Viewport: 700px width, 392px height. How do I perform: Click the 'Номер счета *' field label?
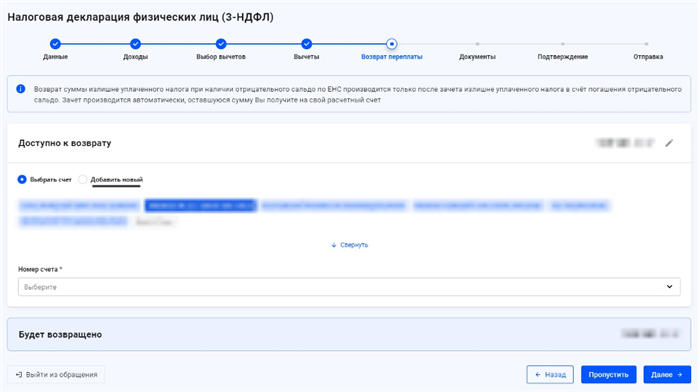tap(40, 269)
